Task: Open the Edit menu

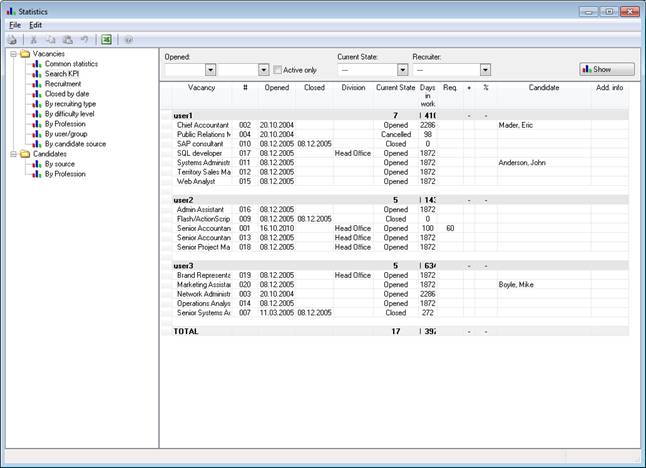Action: click(35, 24)
